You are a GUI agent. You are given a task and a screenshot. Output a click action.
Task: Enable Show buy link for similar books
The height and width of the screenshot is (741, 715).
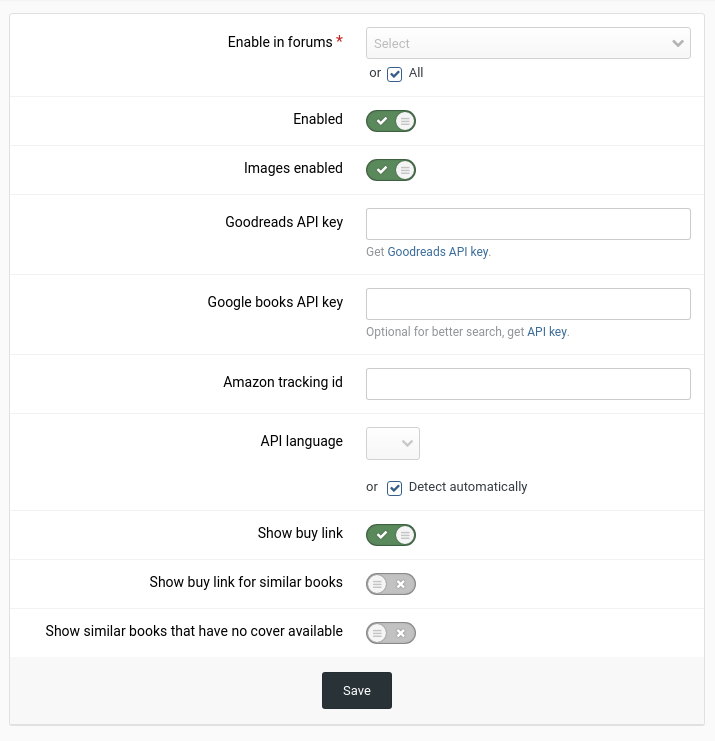[x=390, y=584]
